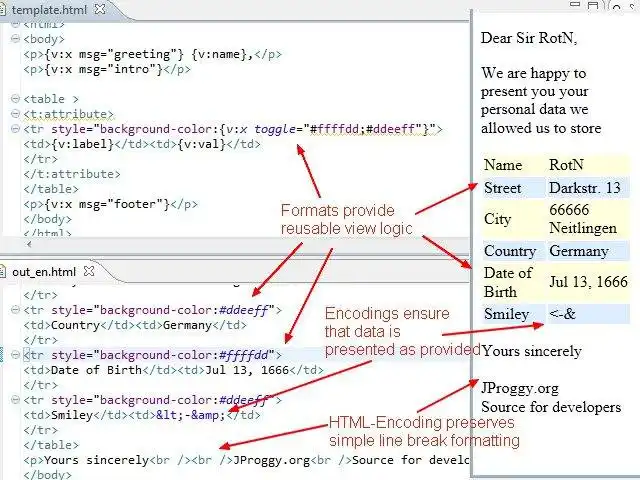Image resolution: width=640 pixels, height=480 pixels.
Task: Click the closing </body> line in template.html
Action: [x=47, y=219]
